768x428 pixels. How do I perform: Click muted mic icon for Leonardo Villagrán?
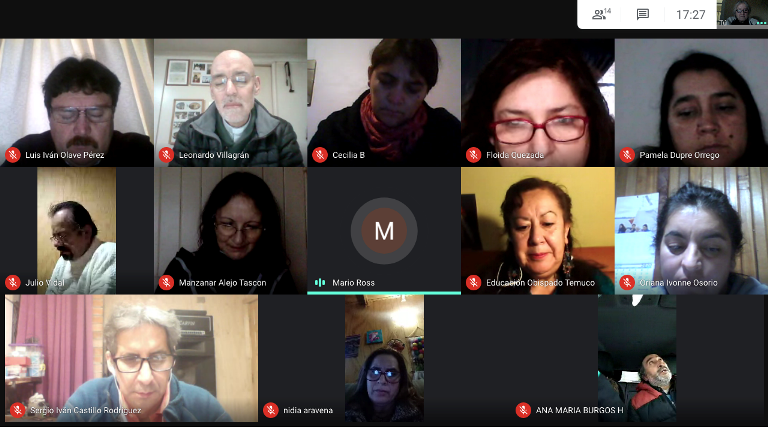pos(166,155)
